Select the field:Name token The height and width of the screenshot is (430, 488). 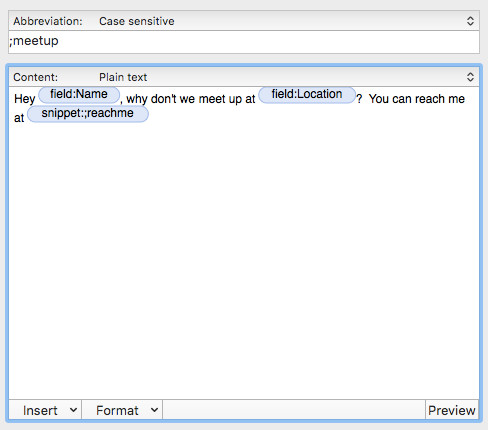[79, 95]
